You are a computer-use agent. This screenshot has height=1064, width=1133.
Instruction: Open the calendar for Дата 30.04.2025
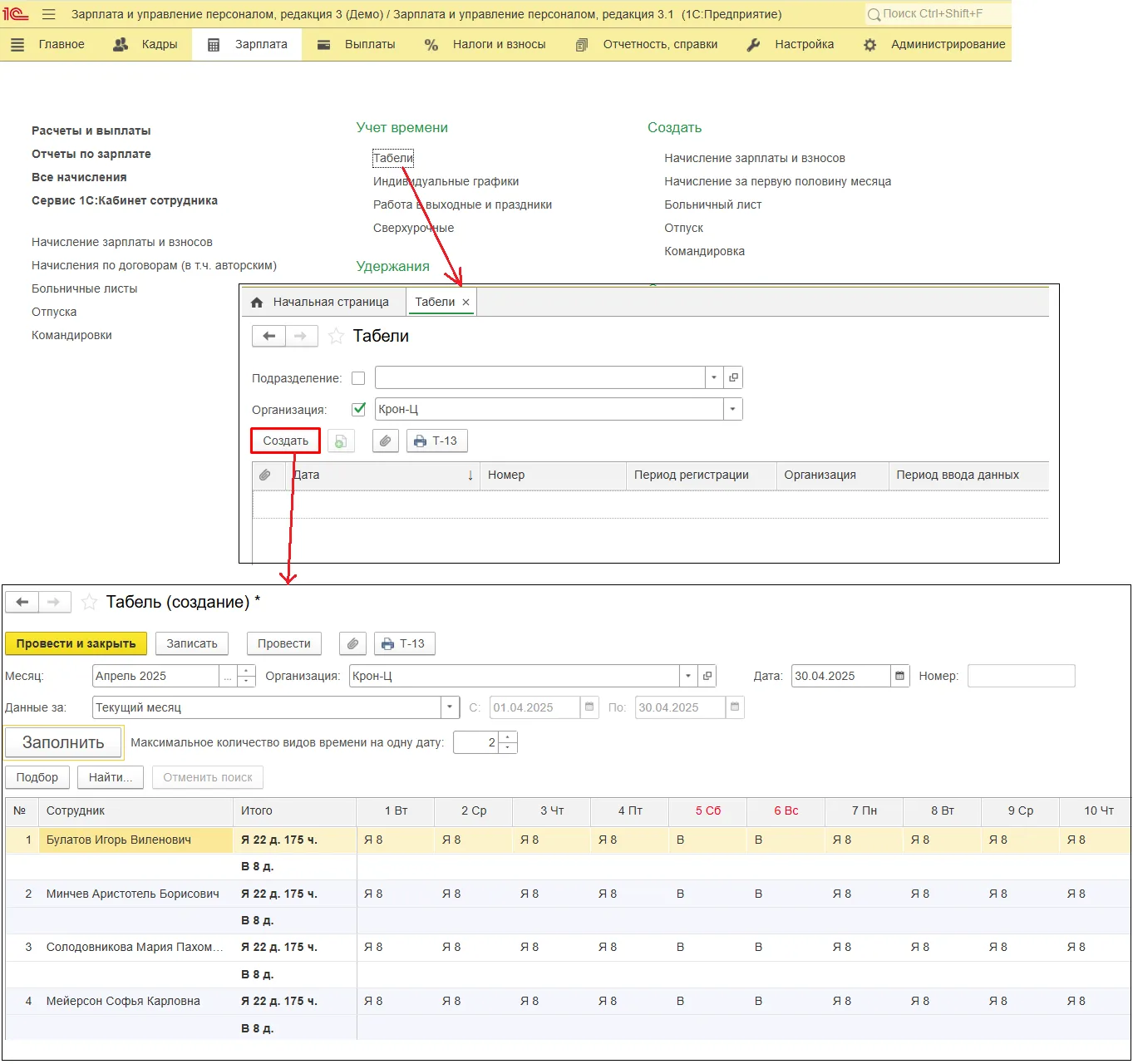click(900, 676)
